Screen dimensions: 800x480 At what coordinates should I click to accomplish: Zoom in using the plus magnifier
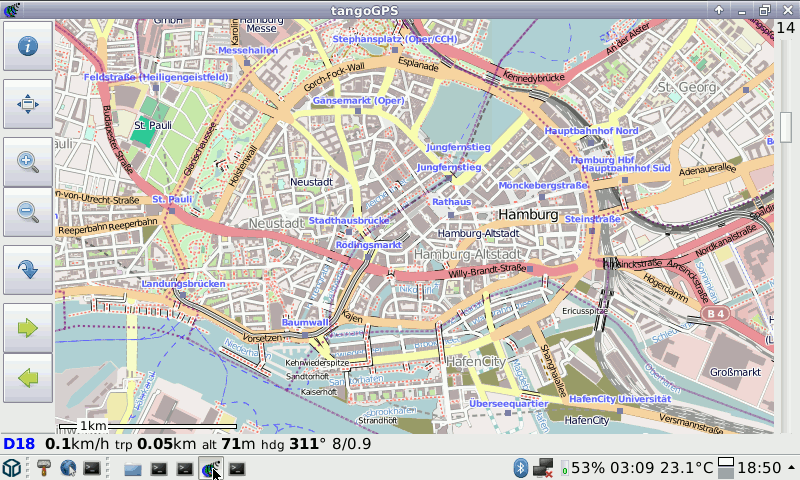[27, 161]
